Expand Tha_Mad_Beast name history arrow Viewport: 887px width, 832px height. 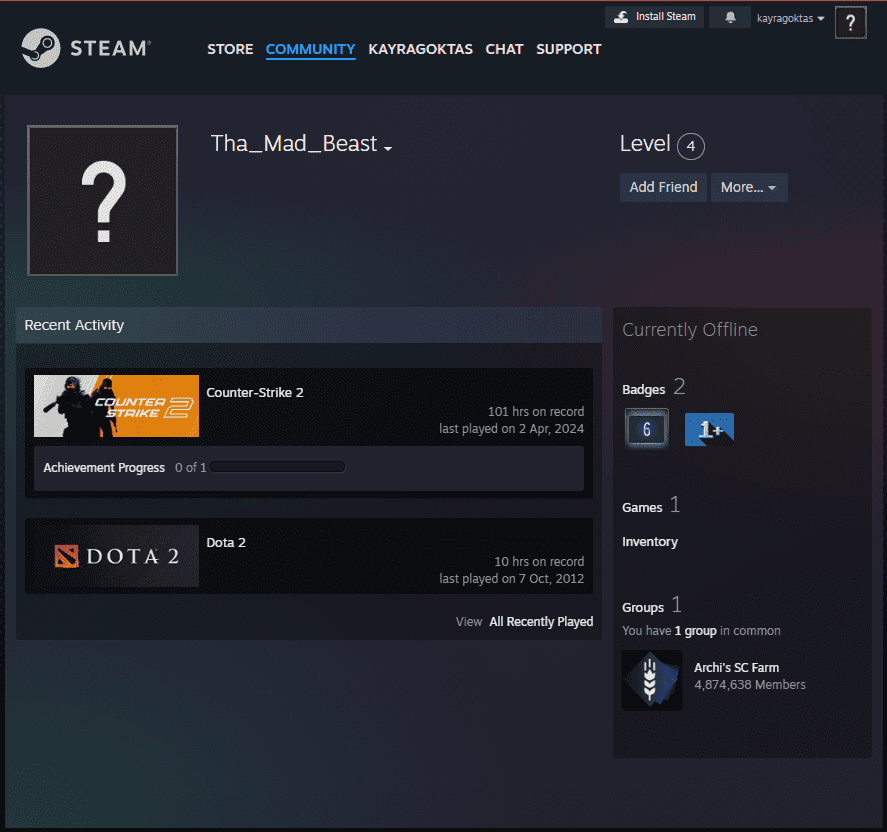click(x=388, y=149)
